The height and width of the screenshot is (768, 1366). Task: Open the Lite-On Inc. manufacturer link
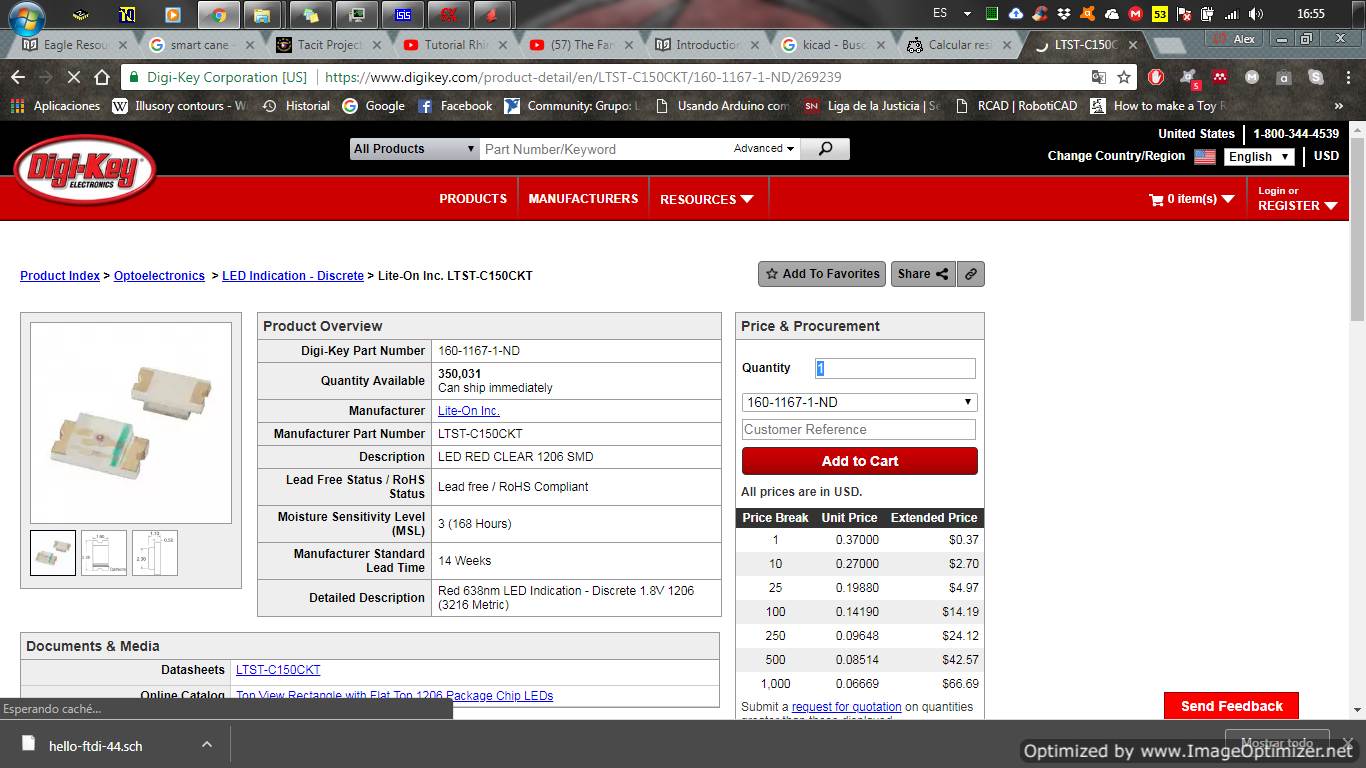tap(468, 411)
